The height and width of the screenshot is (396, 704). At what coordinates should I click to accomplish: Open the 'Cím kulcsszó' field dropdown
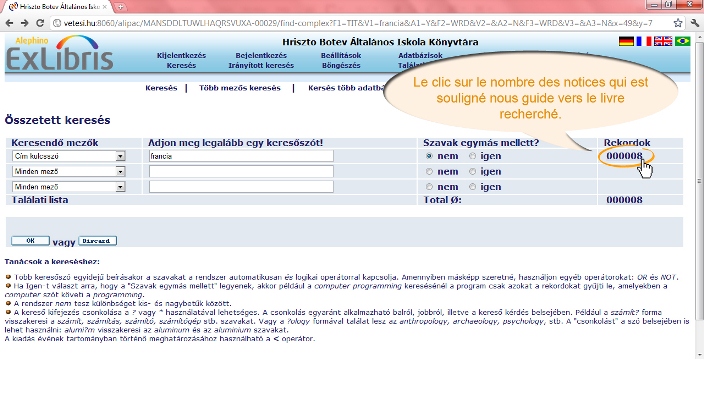pos(69,156)
